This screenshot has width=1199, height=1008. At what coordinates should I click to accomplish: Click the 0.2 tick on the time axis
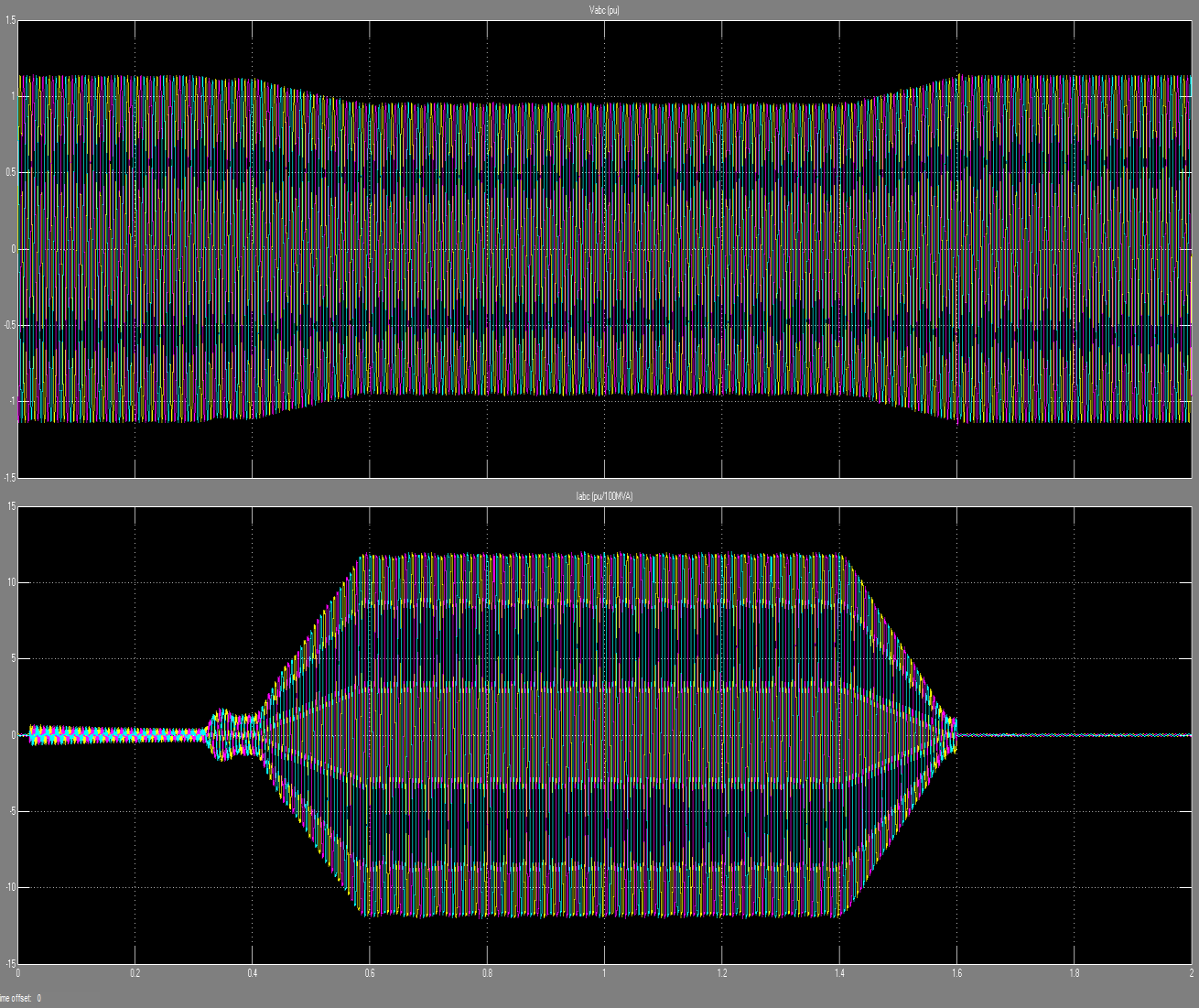(x=135, y=973)
